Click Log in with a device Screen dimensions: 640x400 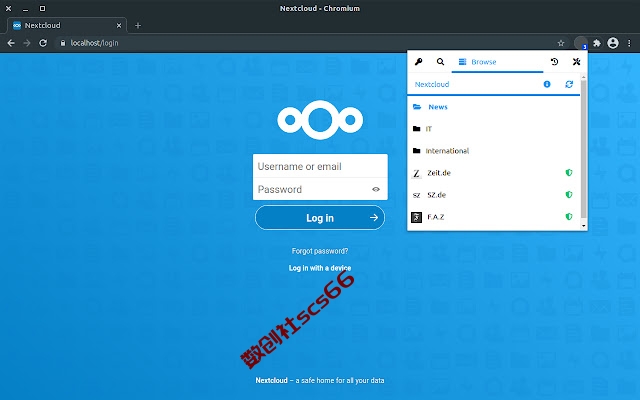coord(320,268)
